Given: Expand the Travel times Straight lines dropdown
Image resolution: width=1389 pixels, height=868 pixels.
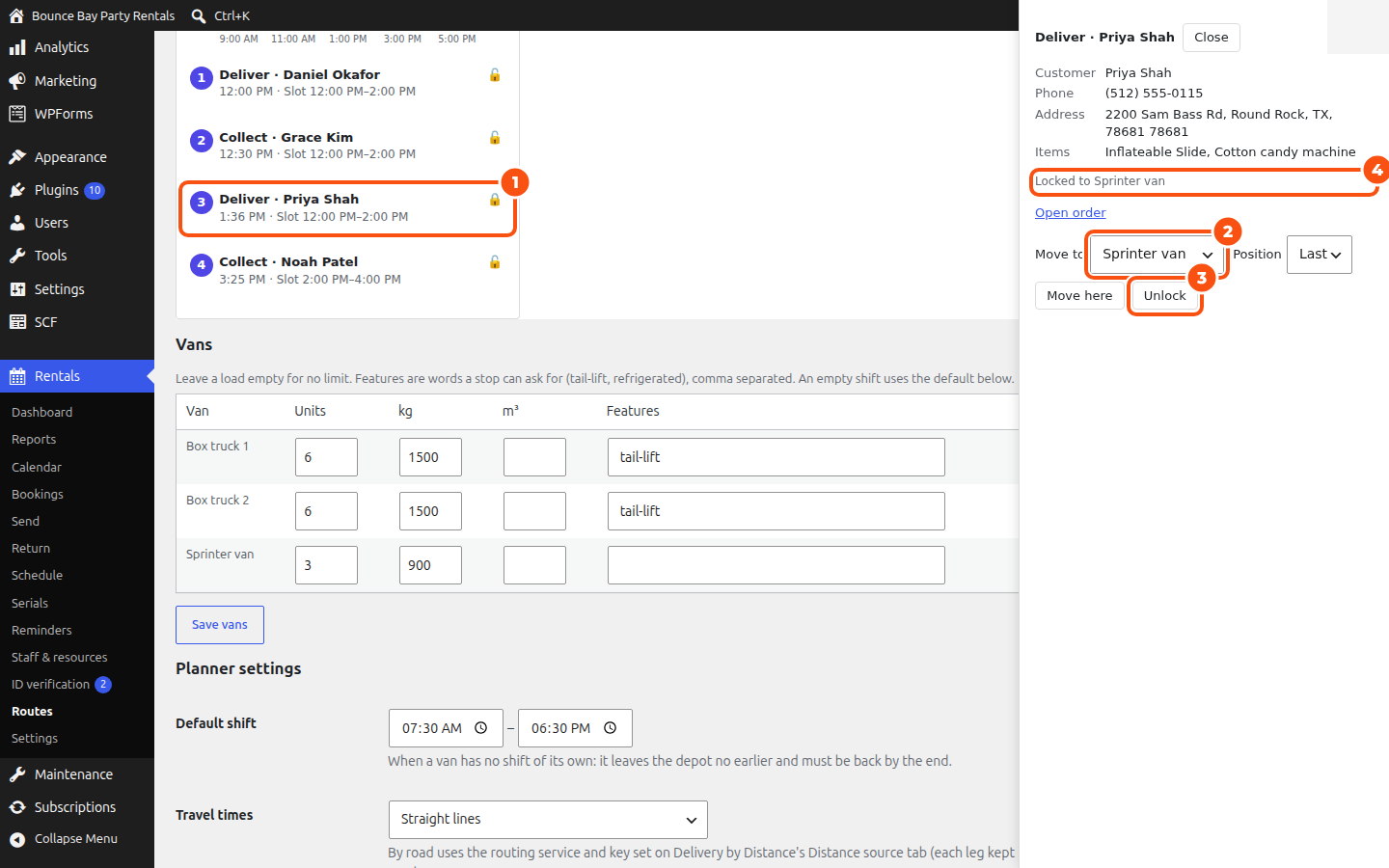Looking at the screenshot, I should tap(548, 820).
